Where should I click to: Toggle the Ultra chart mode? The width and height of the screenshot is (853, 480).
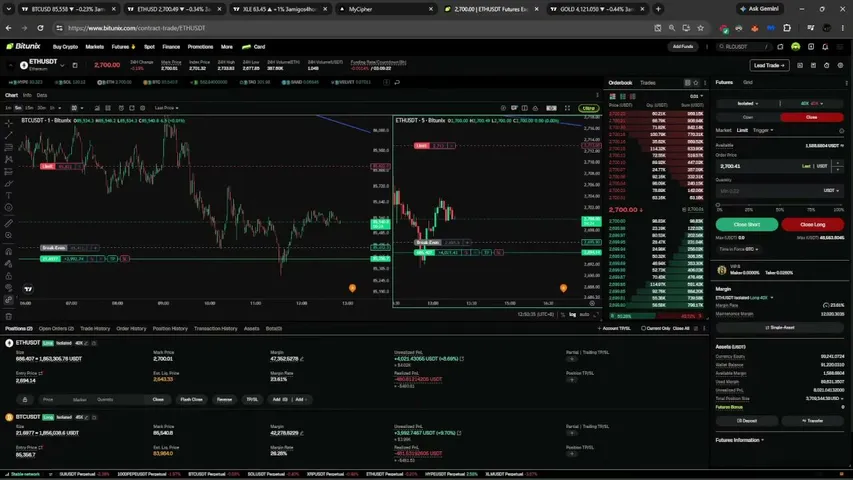click(x=589, y=108)
